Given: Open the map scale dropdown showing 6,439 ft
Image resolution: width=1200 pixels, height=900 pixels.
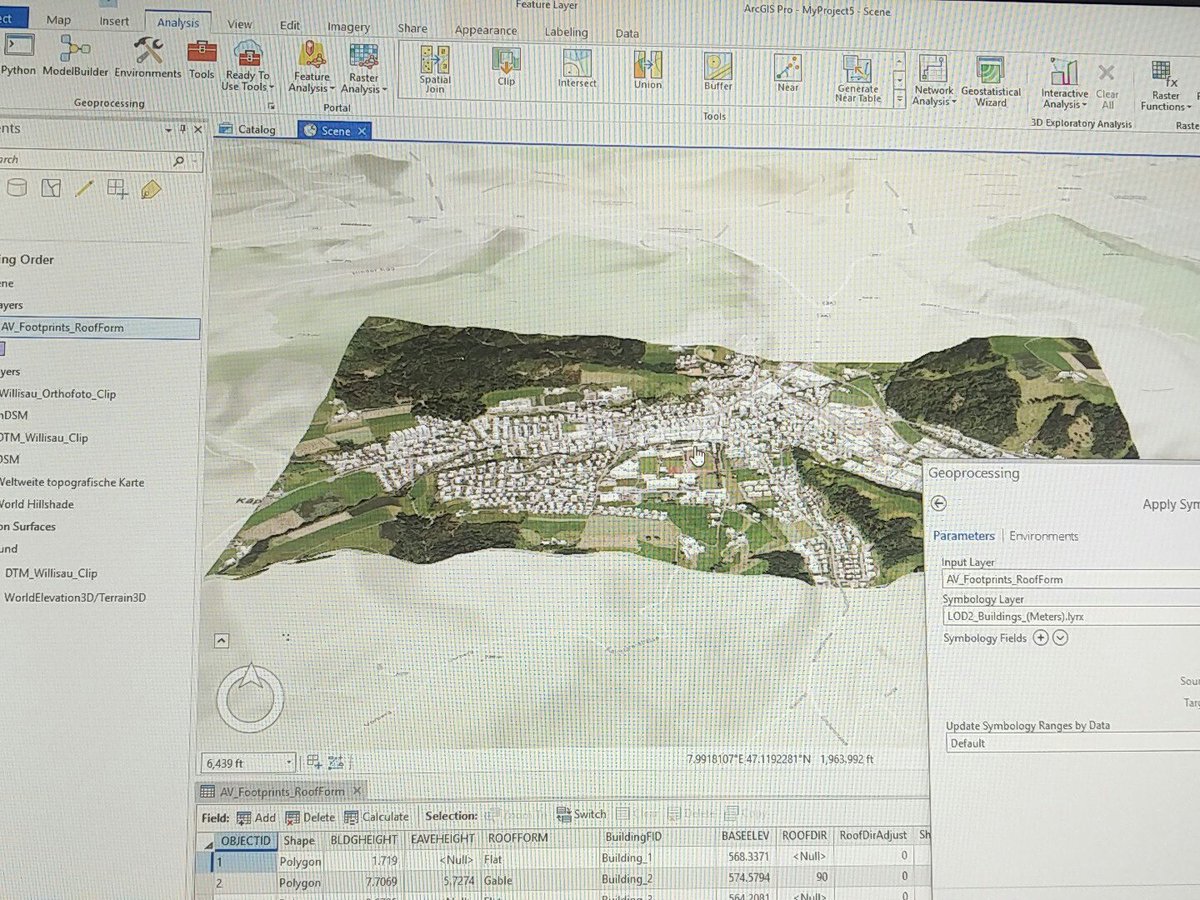Looking at the screenshot, I should 290,762.
